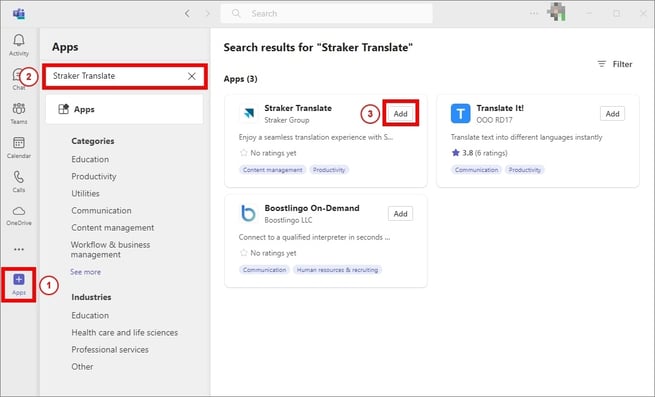Select Education under Industries
655x397 pixels.
pyautogui.click(x=90, y=316)
